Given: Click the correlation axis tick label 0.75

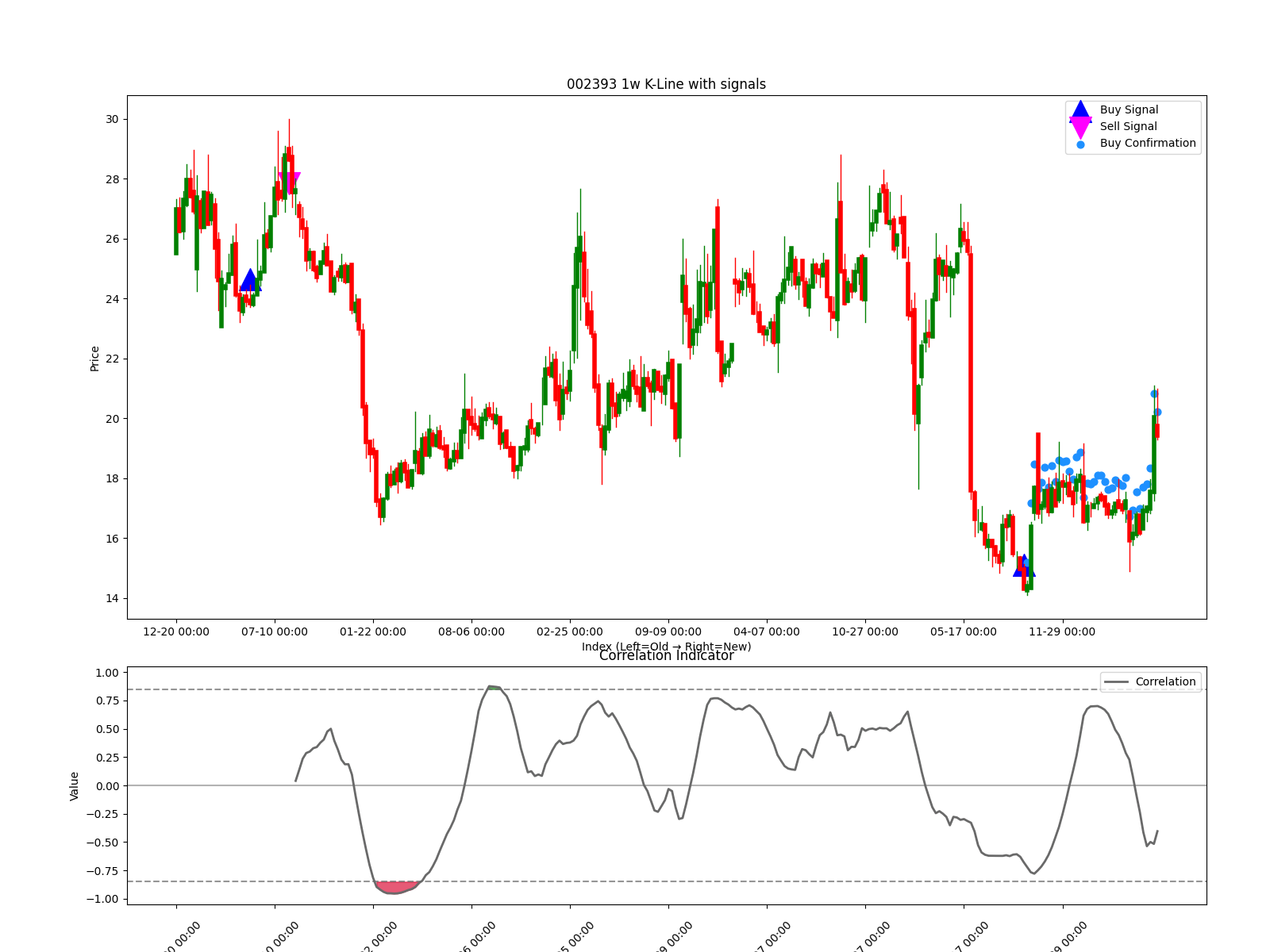Looking at the screenshot, I should coord(106,701).
